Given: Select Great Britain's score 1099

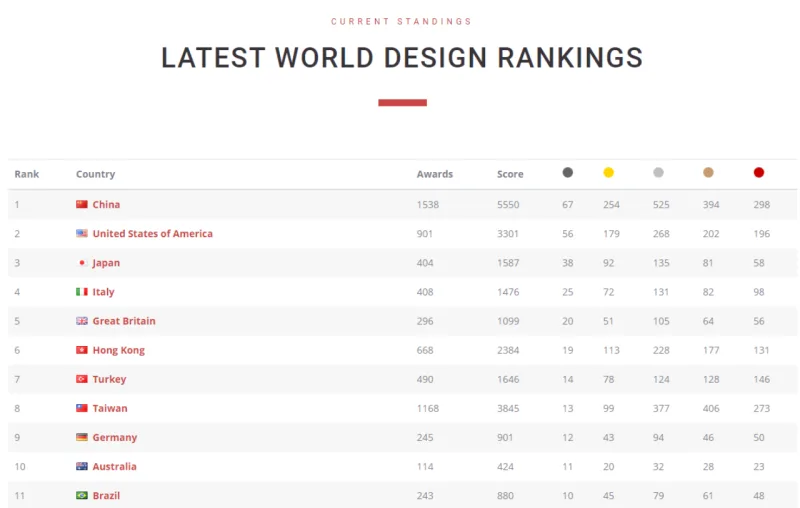Looking at the screenshot, I should click(x=508, y=321).
